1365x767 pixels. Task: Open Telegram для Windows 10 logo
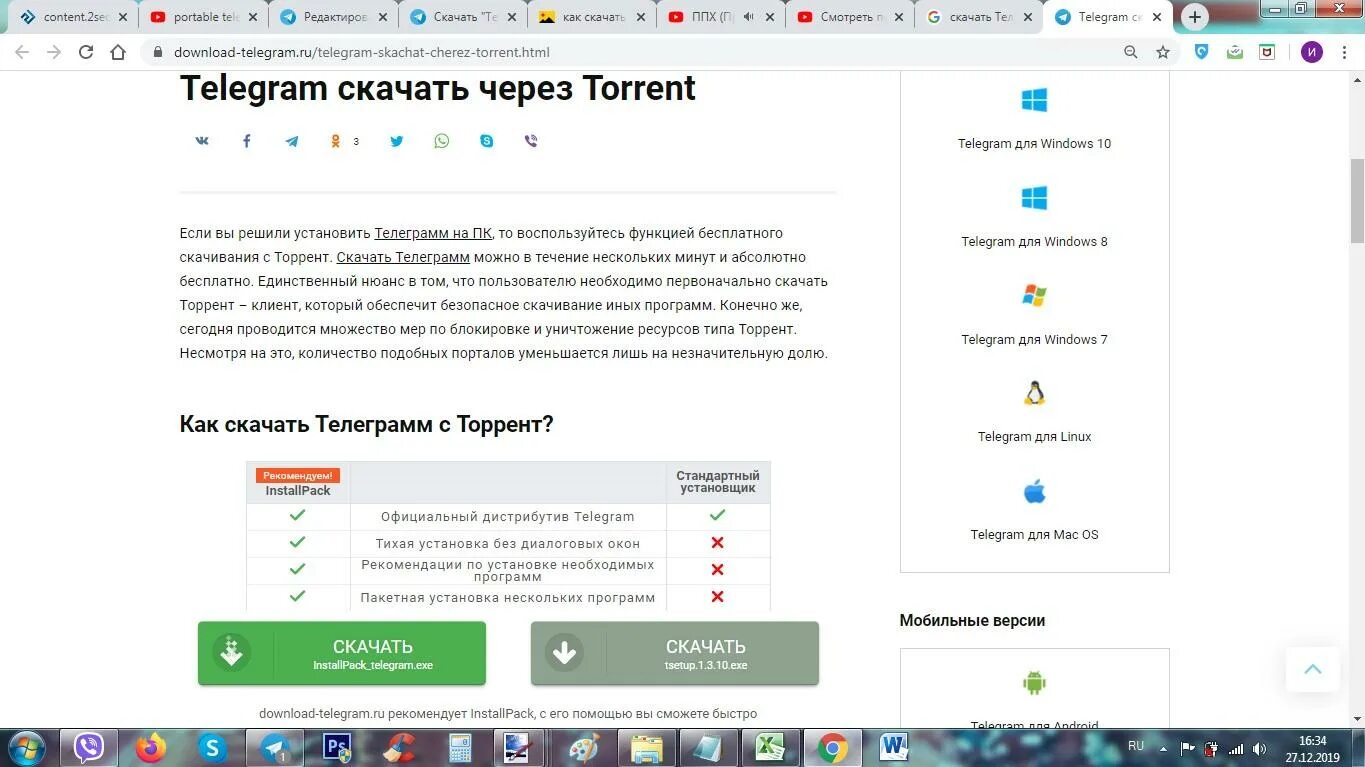[x=1034, y=100]
